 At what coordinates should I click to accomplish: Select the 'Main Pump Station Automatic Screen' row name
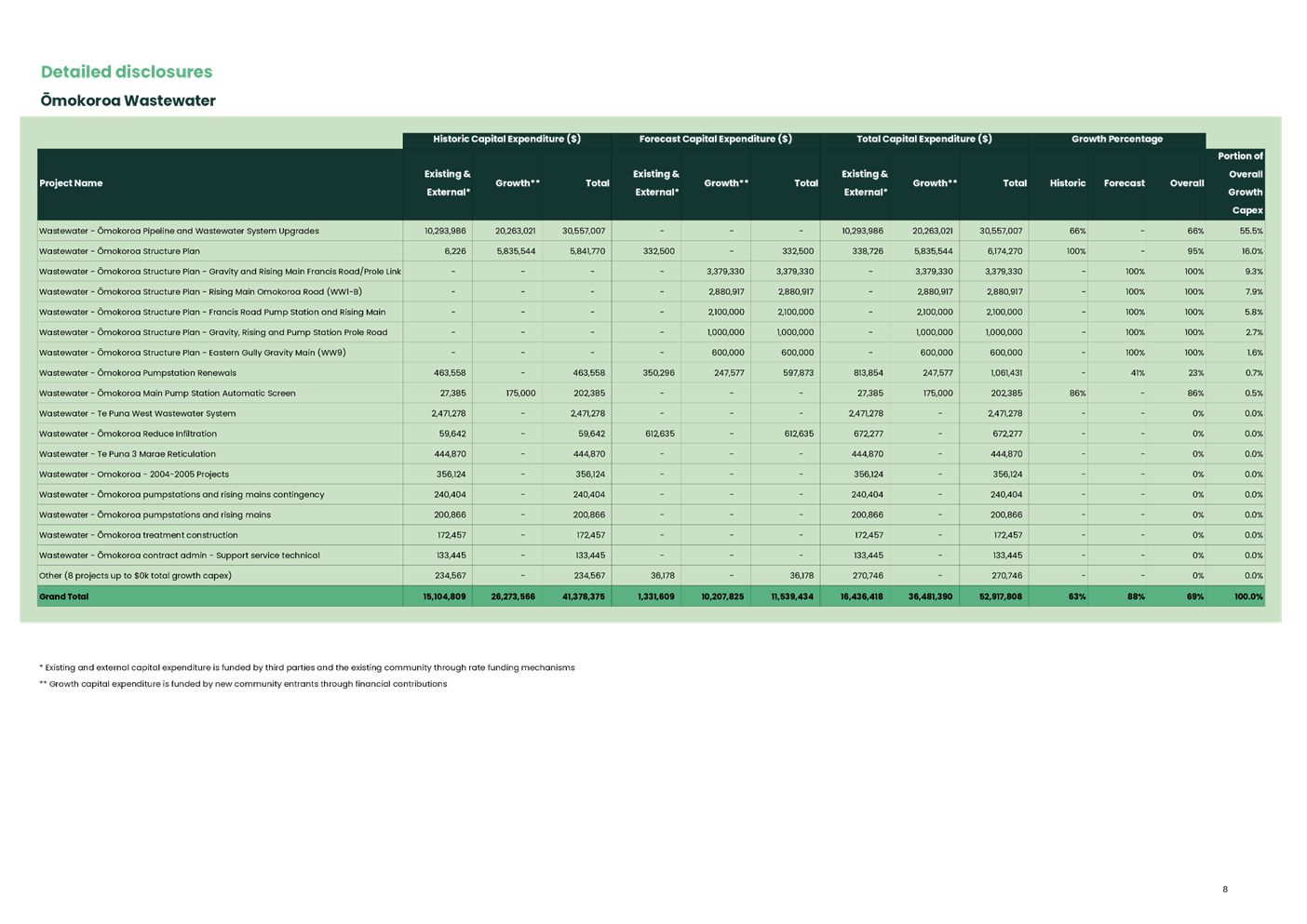point(168,394)
